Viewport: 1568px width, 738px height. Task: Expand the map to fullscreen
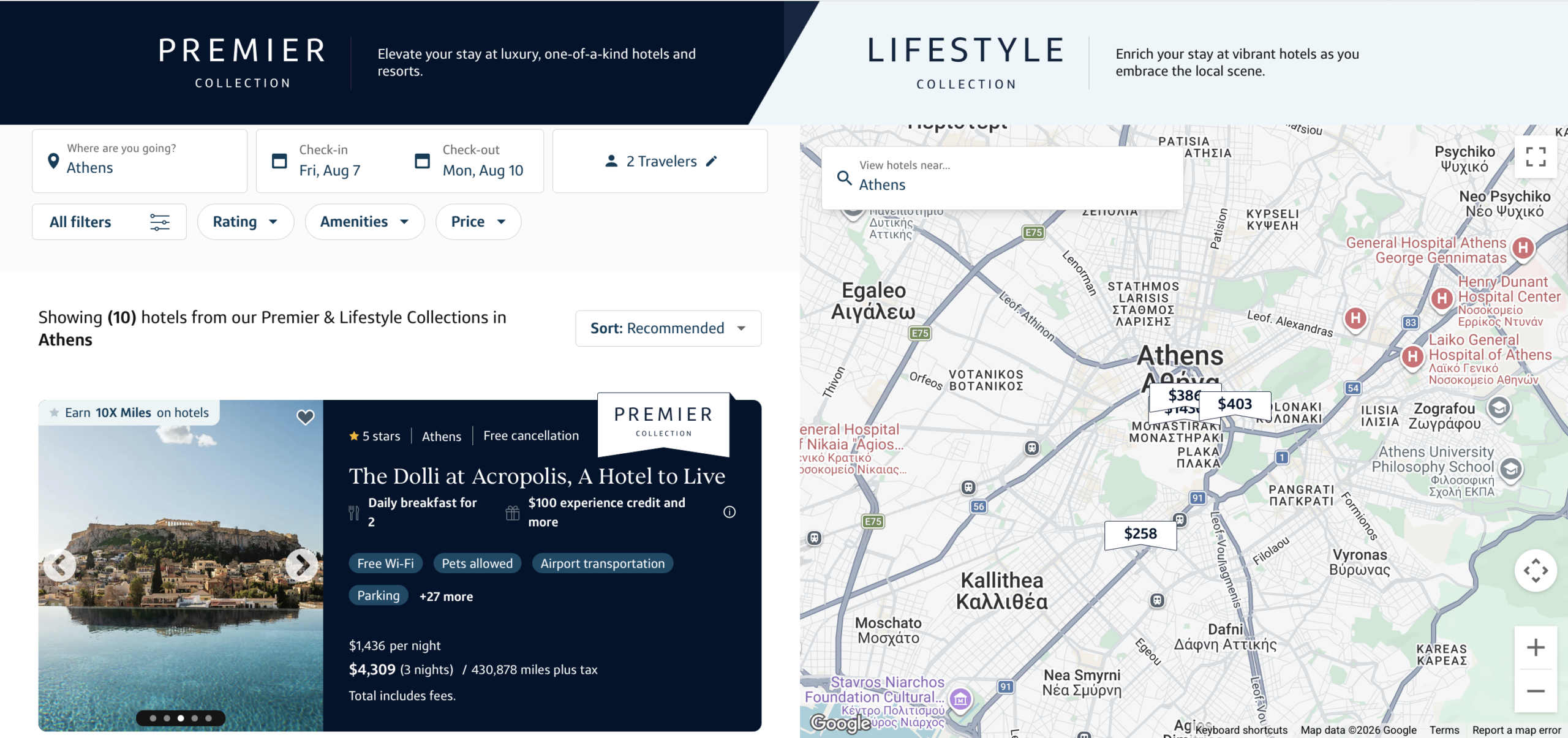tap(1536, 157)
